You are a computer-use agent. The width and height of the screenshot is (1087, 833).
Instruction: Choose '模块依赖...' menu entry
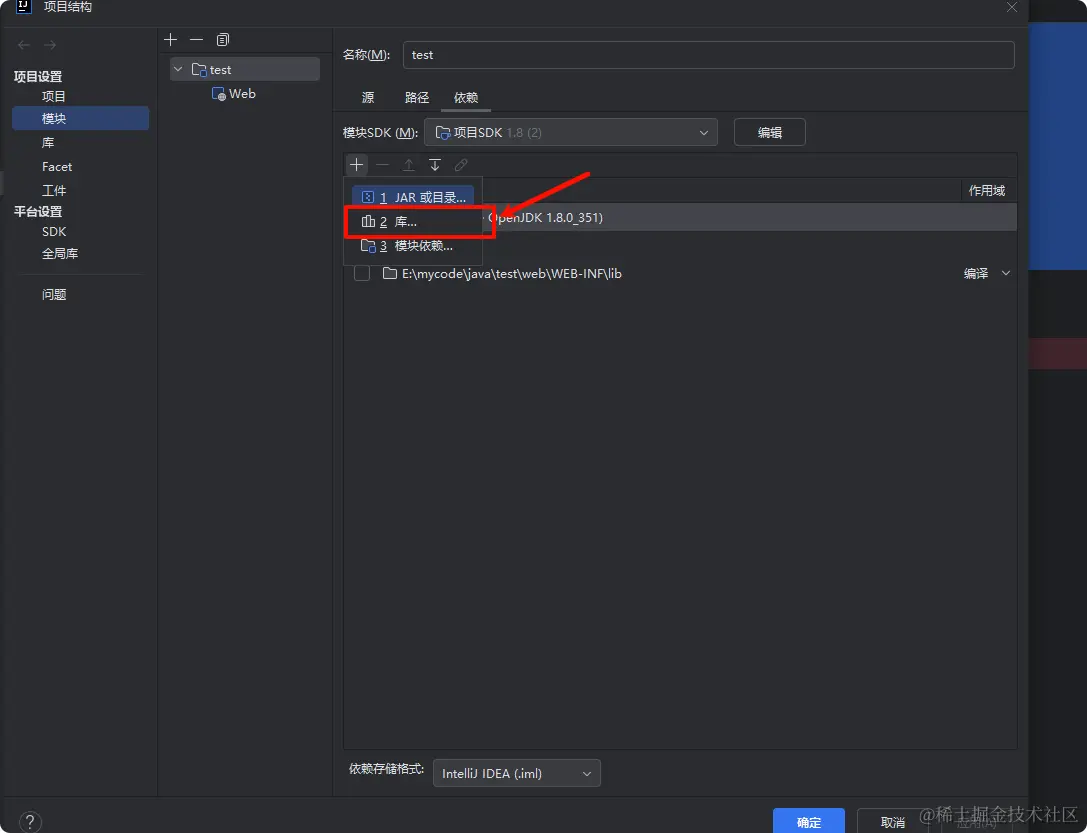(413, 246)
